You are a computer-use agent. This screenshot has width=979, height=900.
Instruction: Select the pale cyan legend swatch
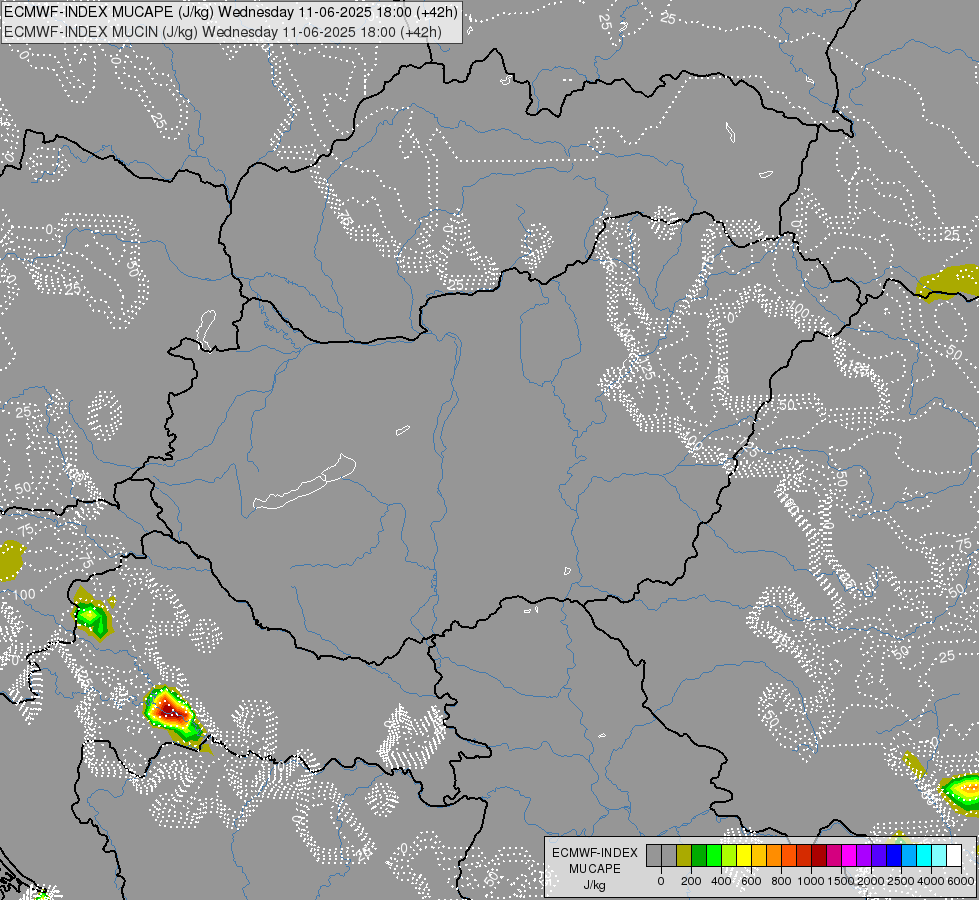(940, 855)
